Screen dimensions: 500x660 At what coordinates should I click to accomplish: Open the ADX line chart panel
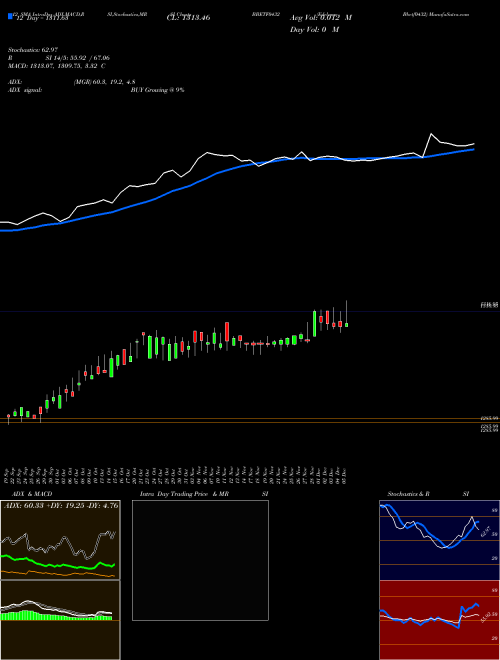[x=60, y=540]
